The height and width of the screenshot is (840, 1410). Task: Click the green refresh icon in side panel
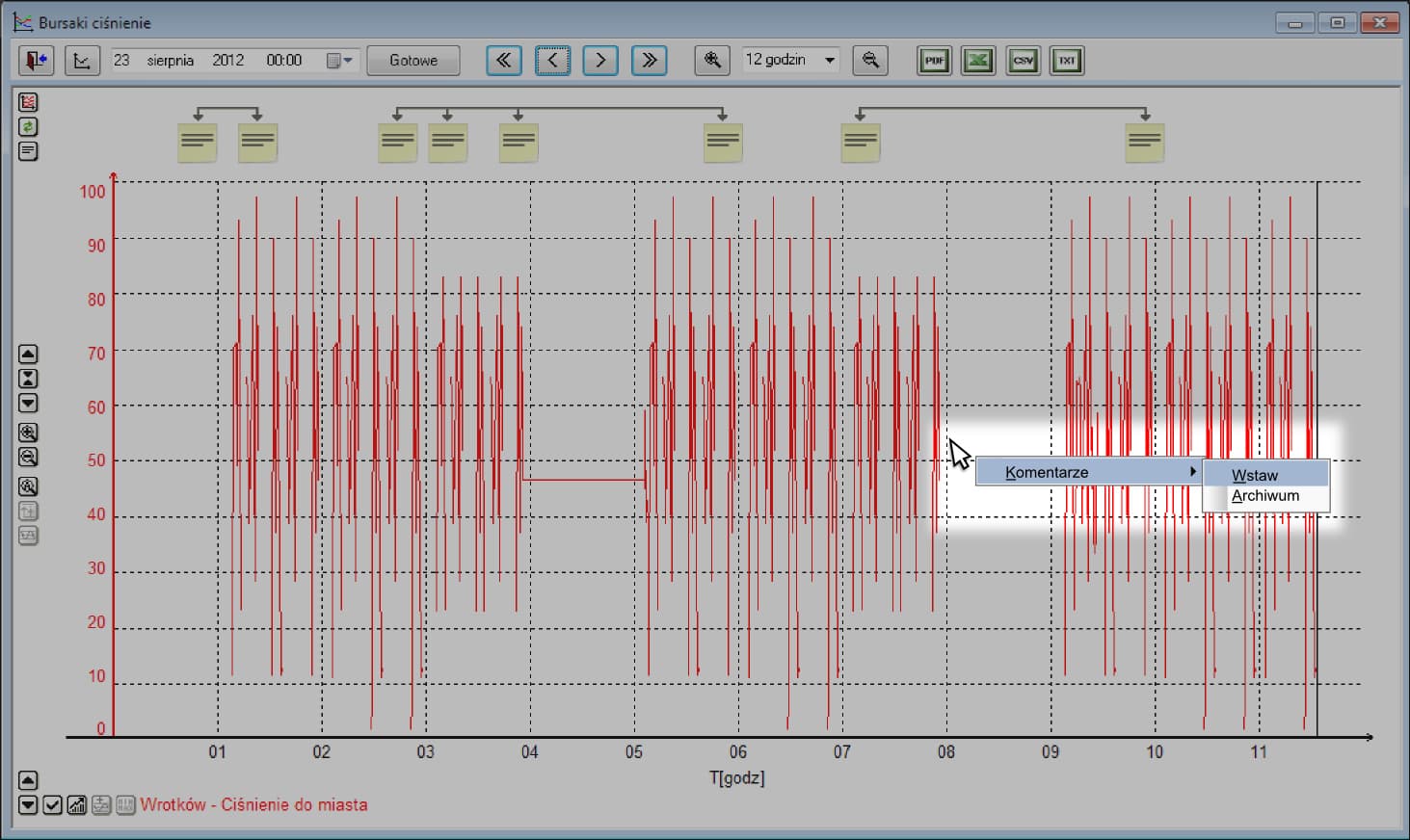point(28,126)
